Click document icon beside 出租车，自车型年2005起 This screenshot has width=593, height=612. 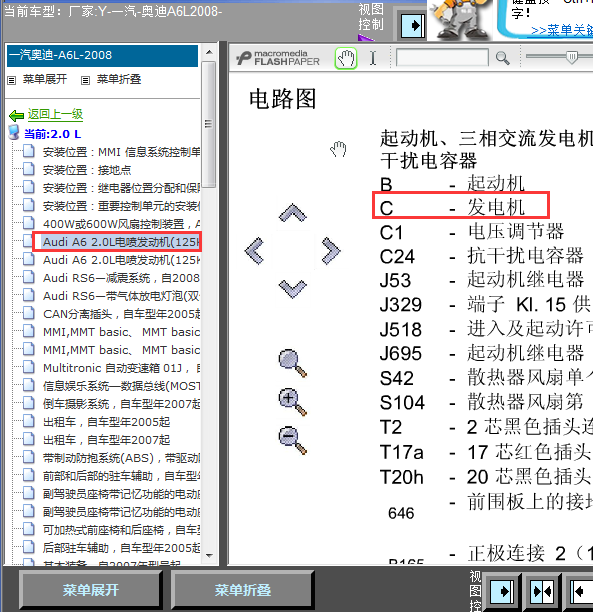click(28, 421)
